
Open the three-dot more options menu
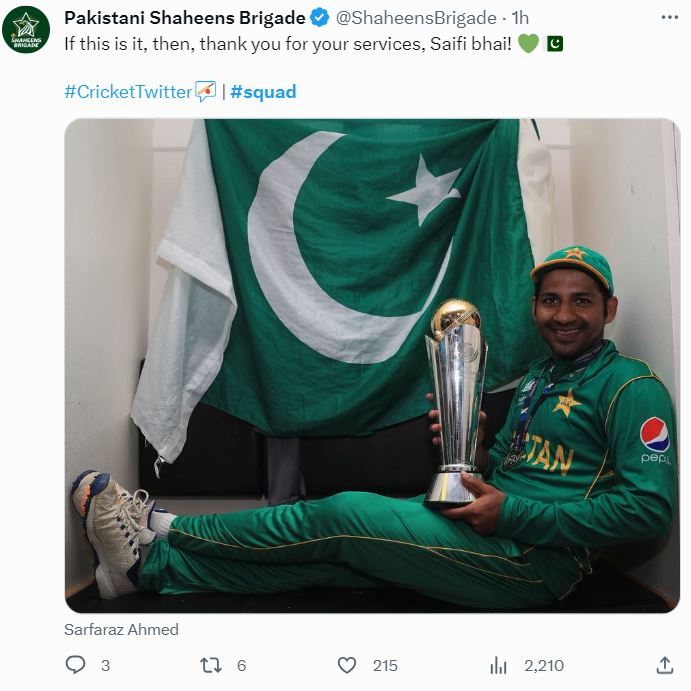(x=669, y=18)
